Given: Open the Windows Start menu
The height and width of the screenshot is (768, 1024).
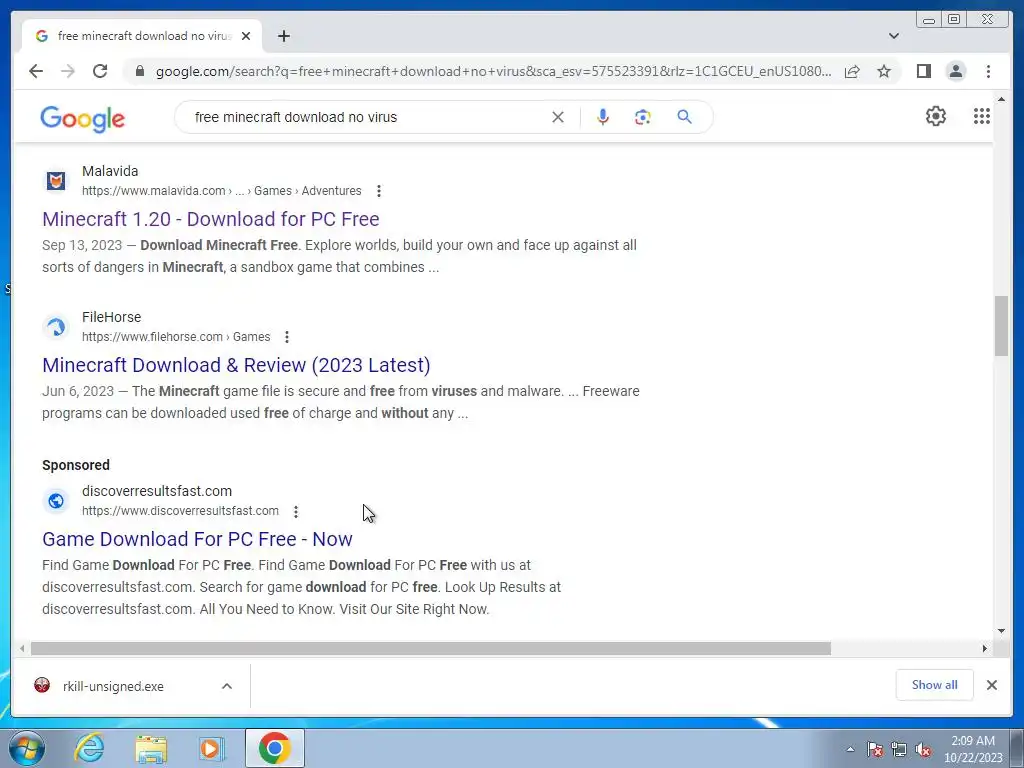Looking at the screenshot, I should 27,748.
